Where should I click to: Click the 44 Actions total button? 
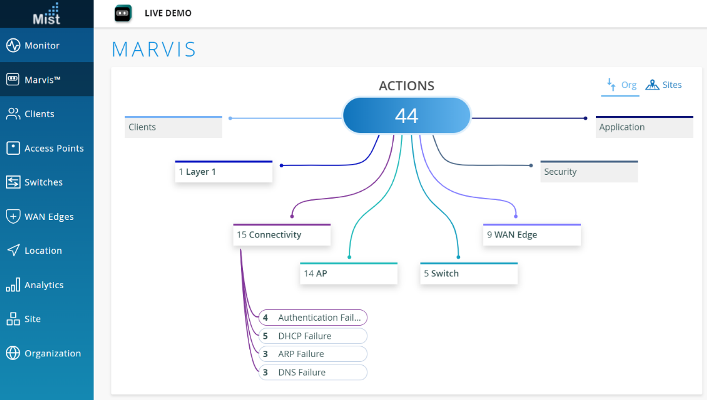click(406, 116)
